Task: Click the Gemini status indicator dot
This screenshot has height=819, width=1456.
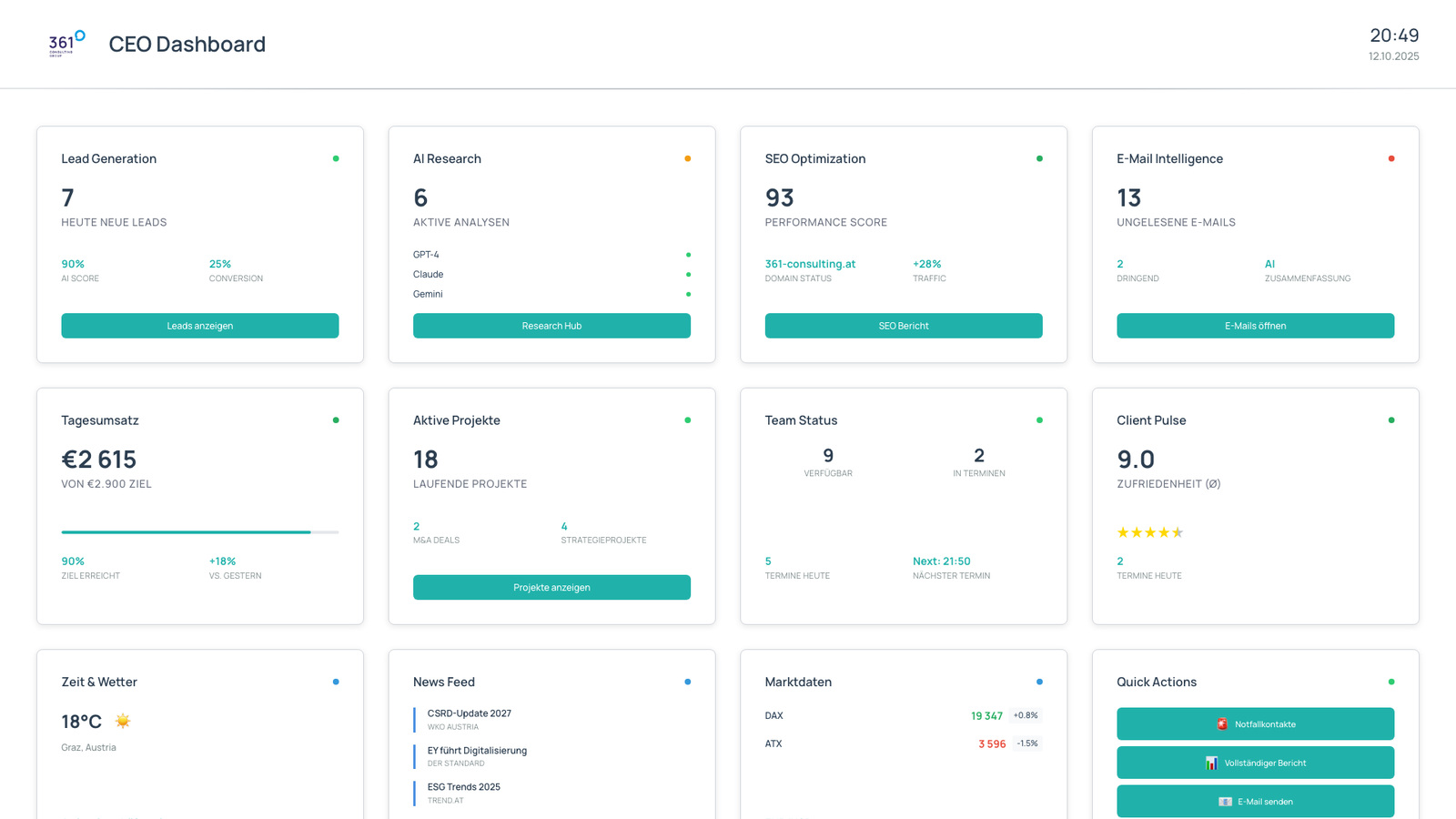Action: (688, 294)
